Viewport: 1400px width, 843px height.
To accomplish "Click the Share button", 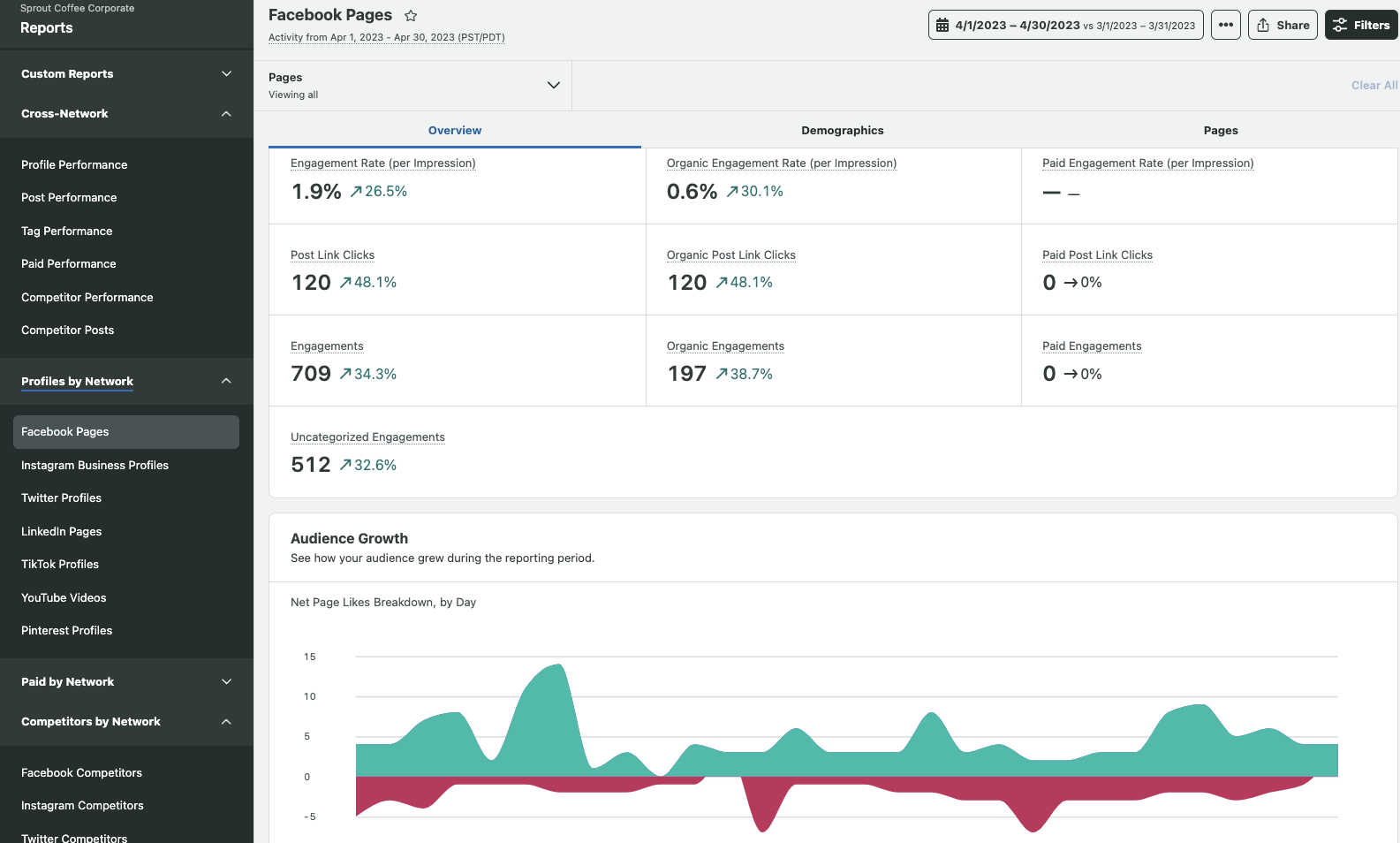I will [1282, 25].
